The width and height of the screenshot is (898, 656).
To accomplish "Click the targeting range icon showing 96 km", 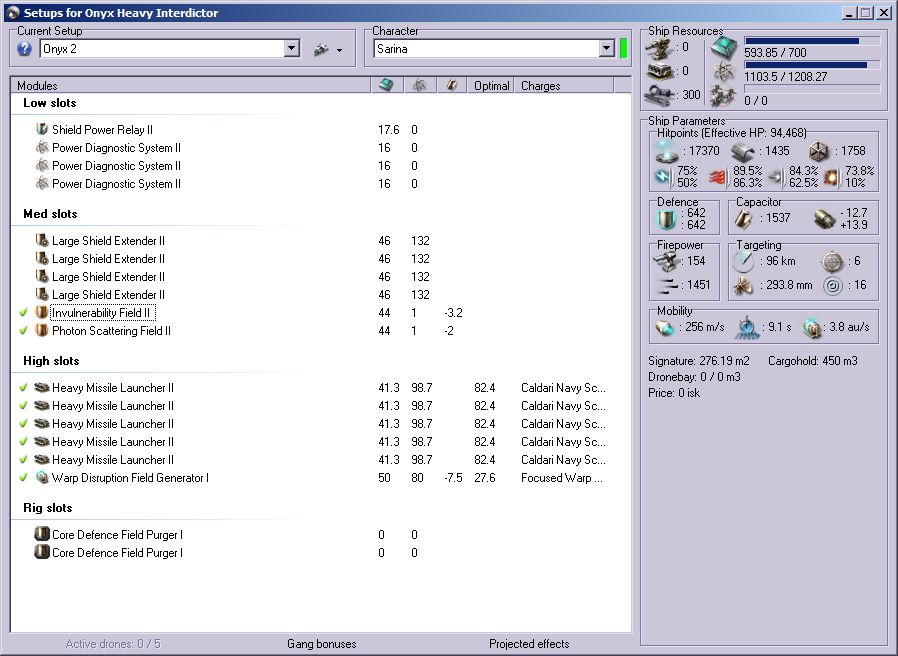I will coord(743,262).
